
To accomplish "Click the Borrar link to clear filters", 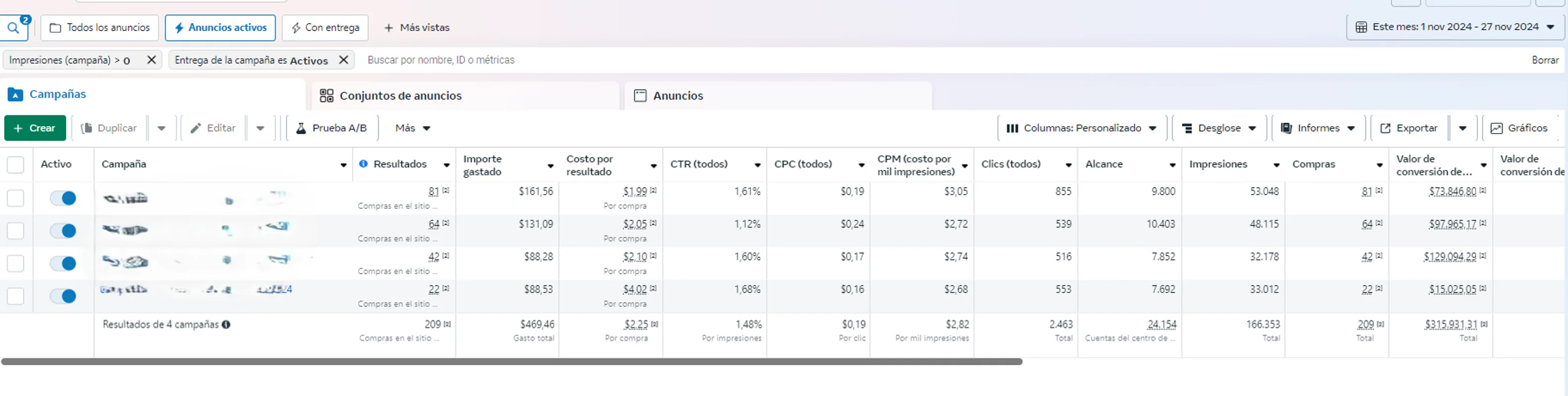I will 1544,59.
